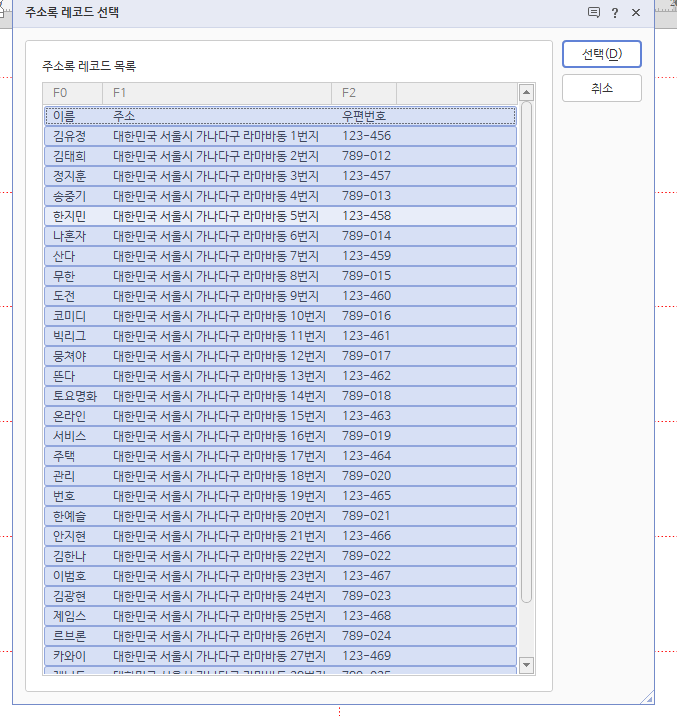Select the 코미디 record row

pos(280,316)
